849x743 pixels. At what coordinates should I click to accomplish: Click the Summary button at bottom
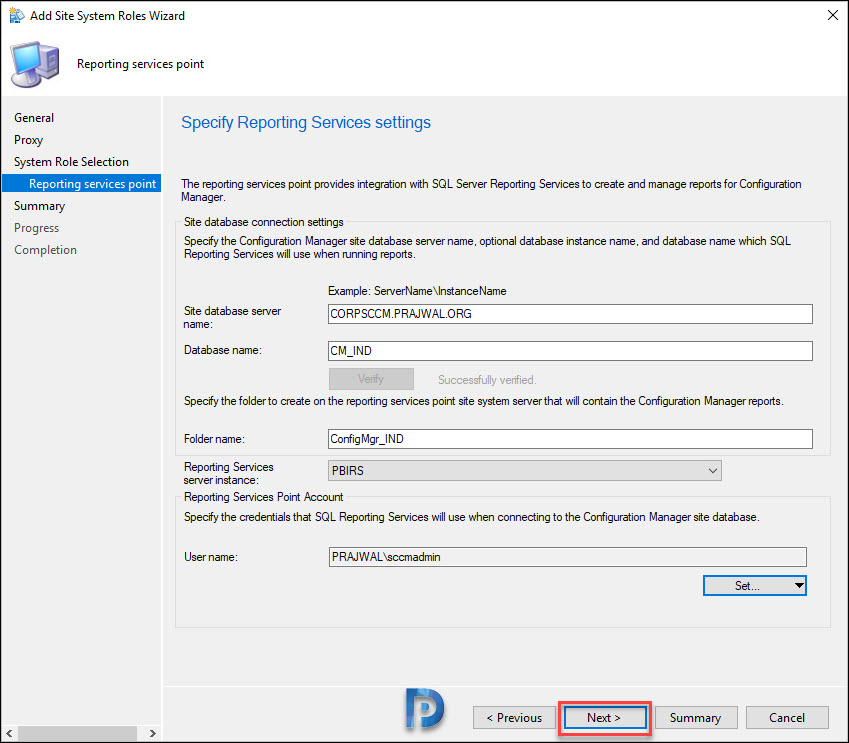696,718
